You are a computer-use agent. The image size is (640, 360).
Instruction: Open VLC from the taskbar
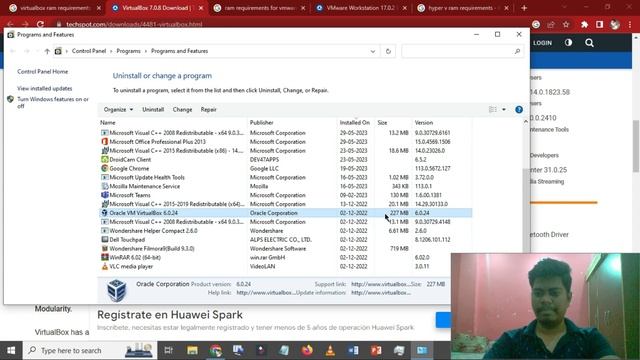coord(330,350)
